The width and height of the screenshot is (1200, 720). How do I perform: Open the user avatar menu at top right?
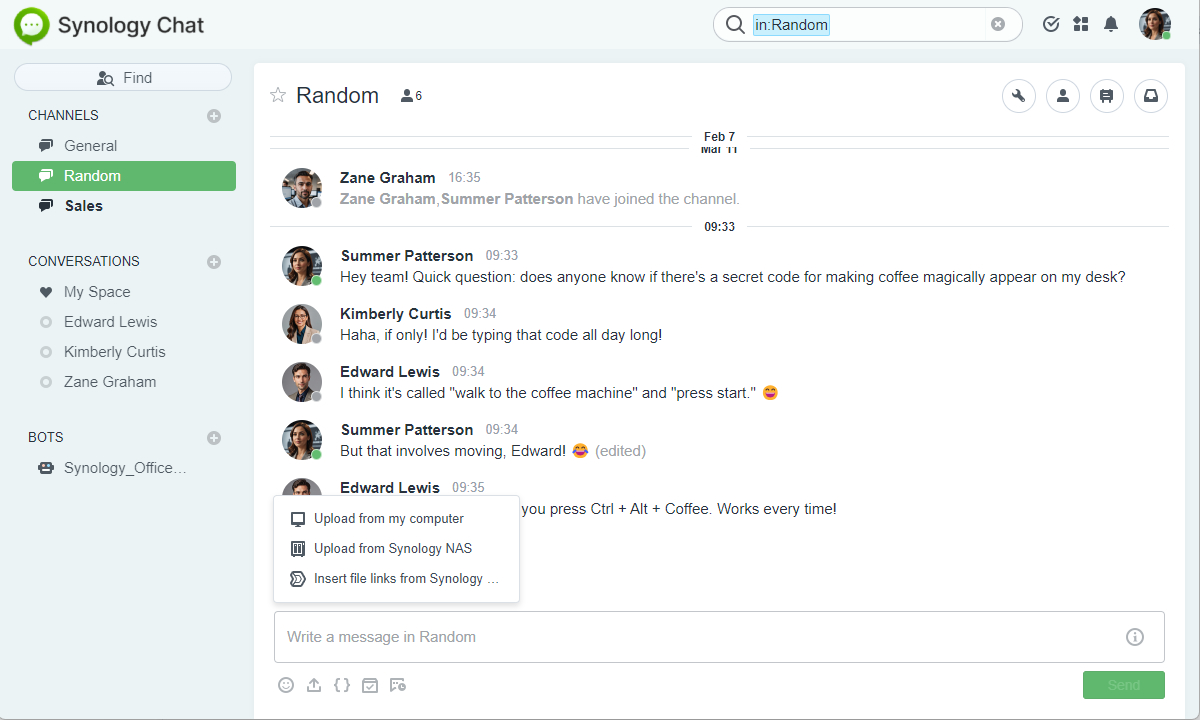click(1154, 24)
